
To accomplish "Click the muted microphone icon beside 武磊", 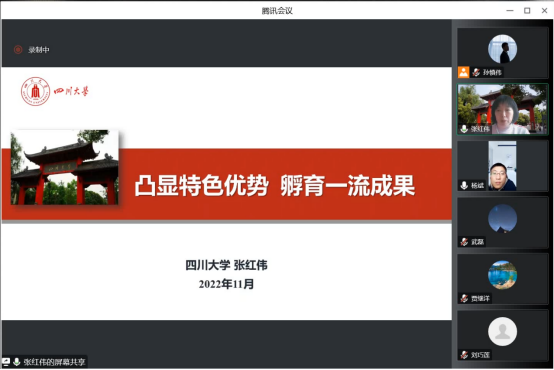I will click(464, 242).
